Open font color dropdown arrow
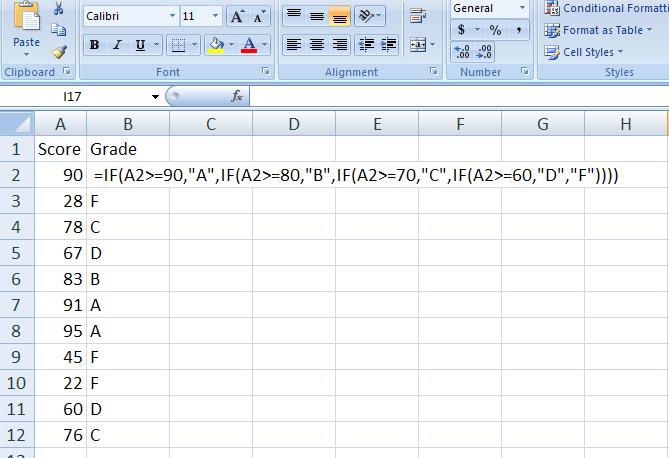669x458 pixels. pos(265,45)
